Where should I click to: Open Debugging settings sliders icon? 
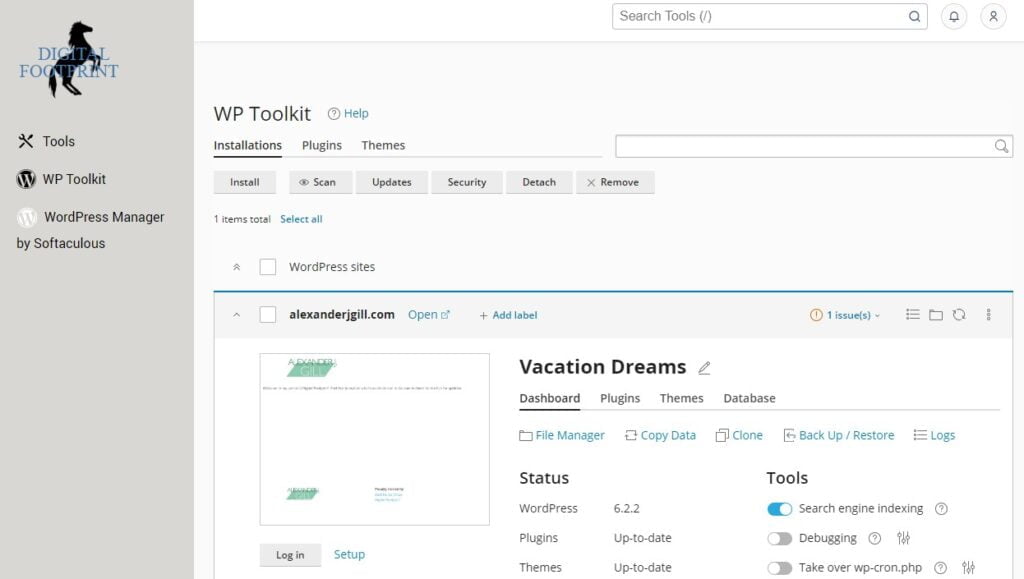tap(903, 538)
